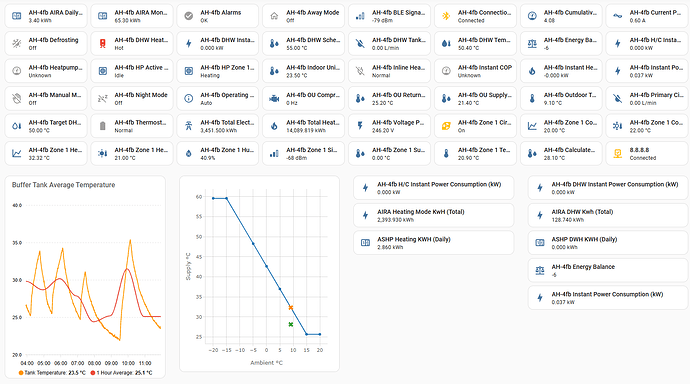The width and height of the screenshot is (690, 384).
Task: Click the Zone 1 Supply card showing 0.00 °C
Action: pyautogui.click(x=389, y=153)
